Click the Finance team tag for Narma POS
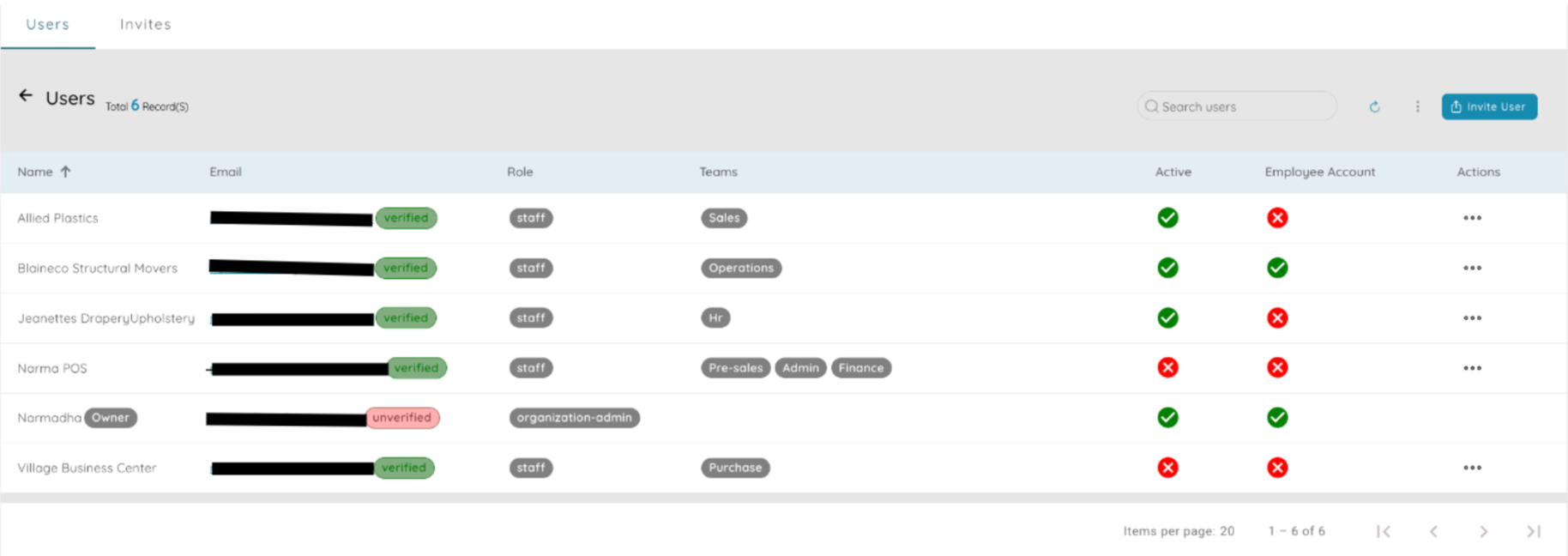1568x556 pixels. pyautogui.click(x=860, y=368)
